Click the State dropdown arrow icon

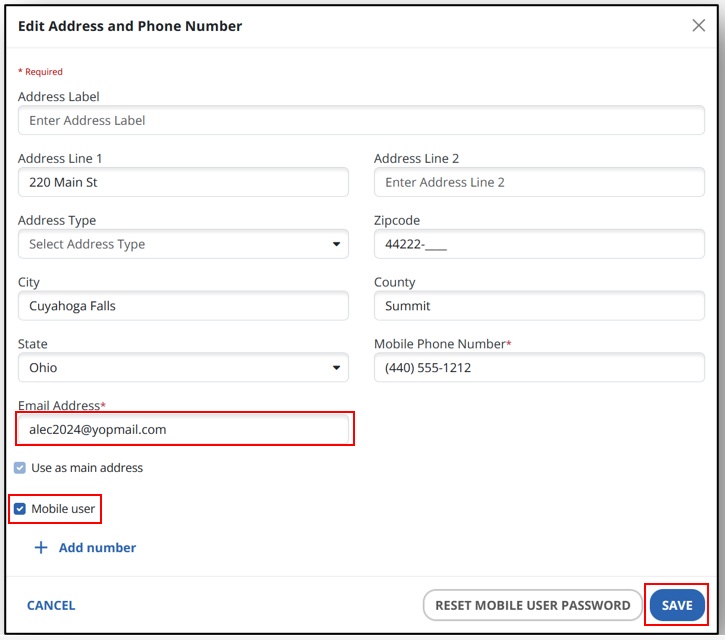(335, 368)
